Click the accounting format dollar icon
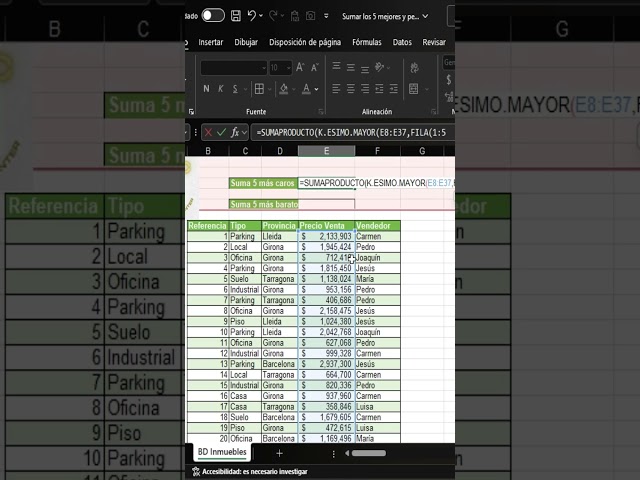 click(449, 80)
